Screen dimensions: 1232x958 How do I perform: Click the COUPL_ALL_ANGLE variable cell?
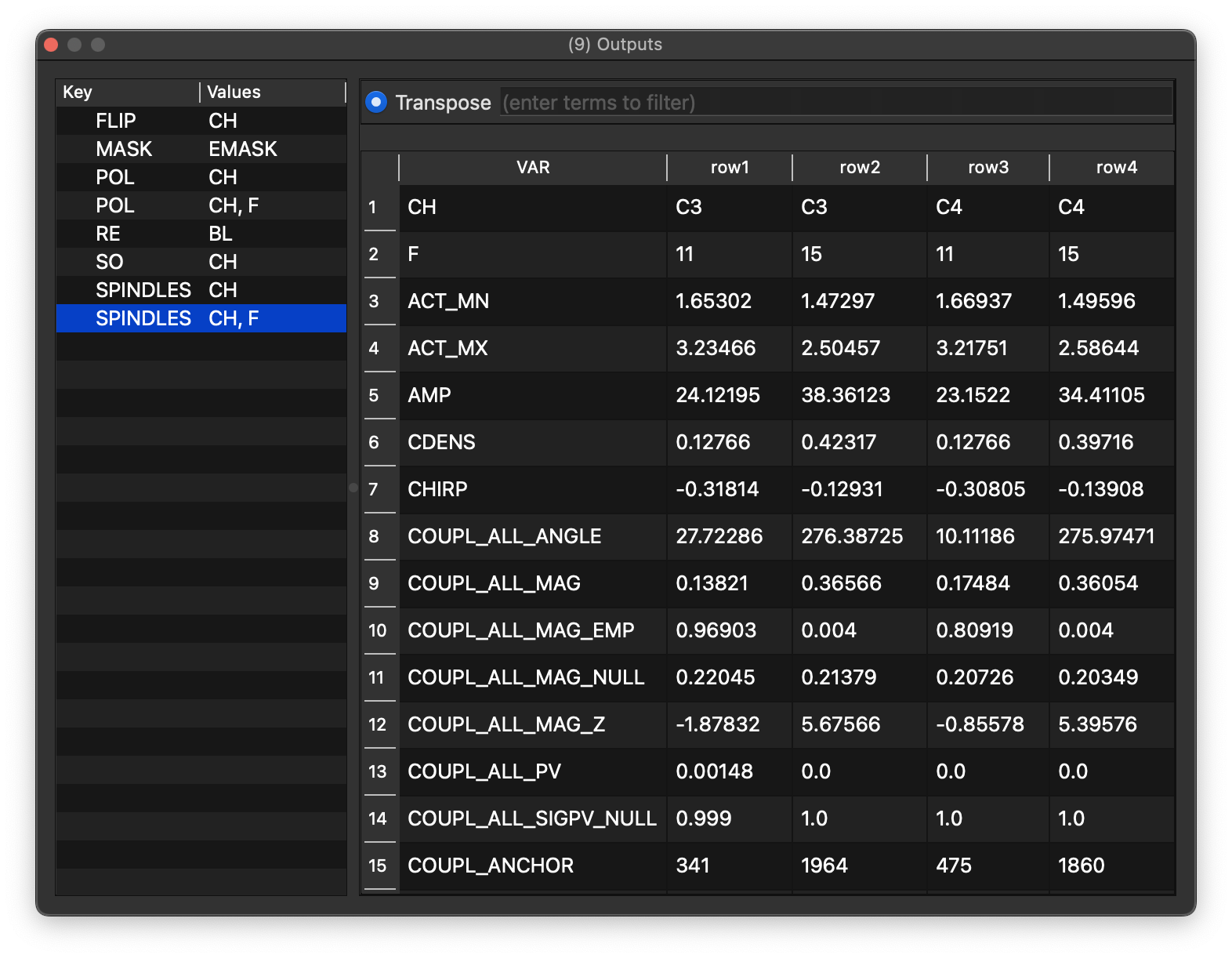coord(533,537)
